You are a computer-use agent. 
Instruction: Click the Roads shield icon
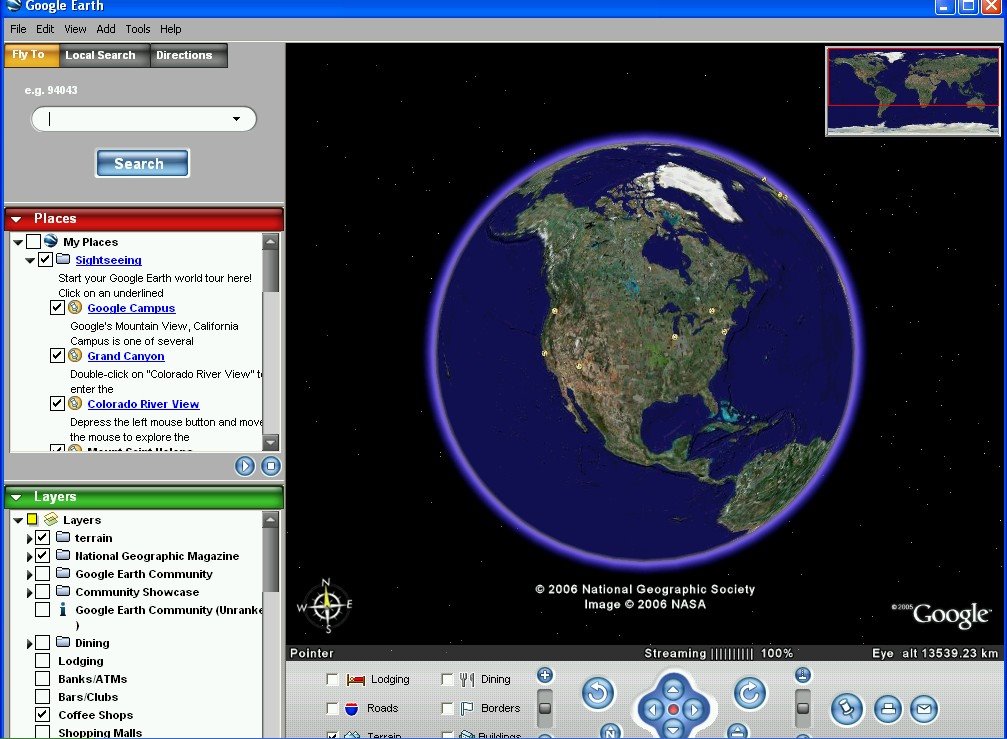click(x=351, y=708)
